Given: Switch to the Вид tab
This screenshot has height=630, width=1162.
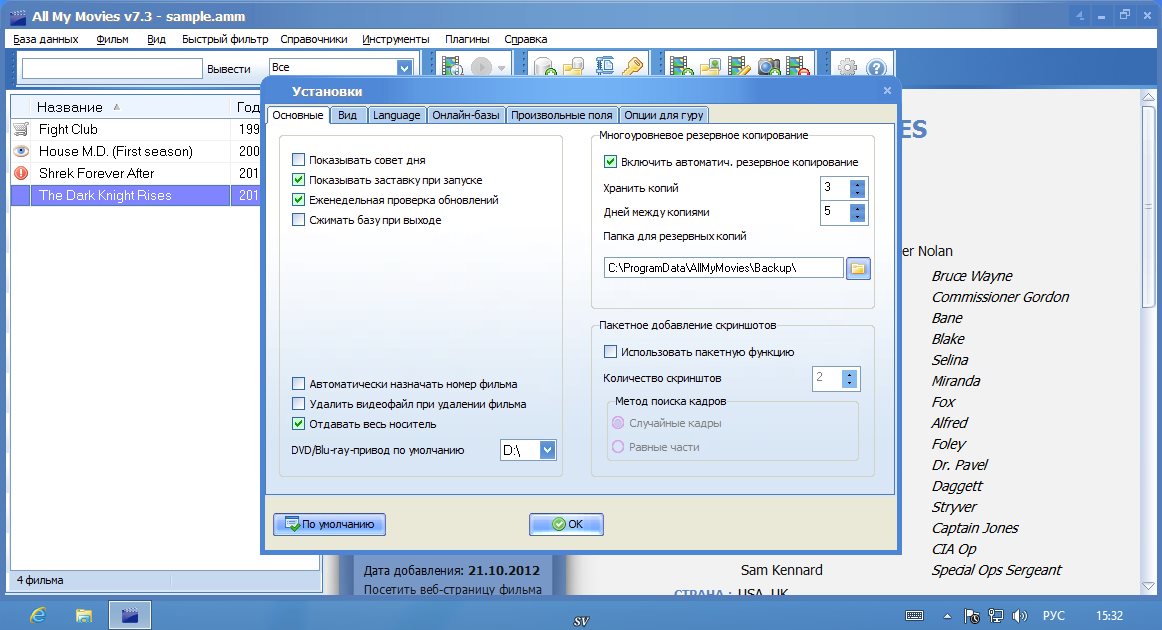Looking at the screenshot, I should [347, 115].
